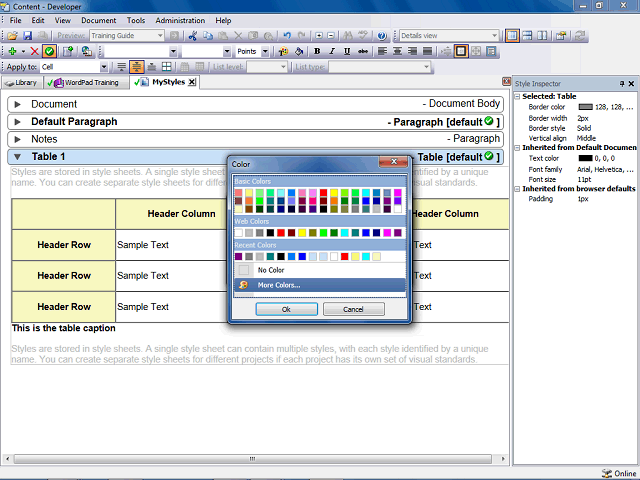This screenshot has width=640, height=480.
Task: Click the open folder icon in toolbar
Action: point(12,36)
